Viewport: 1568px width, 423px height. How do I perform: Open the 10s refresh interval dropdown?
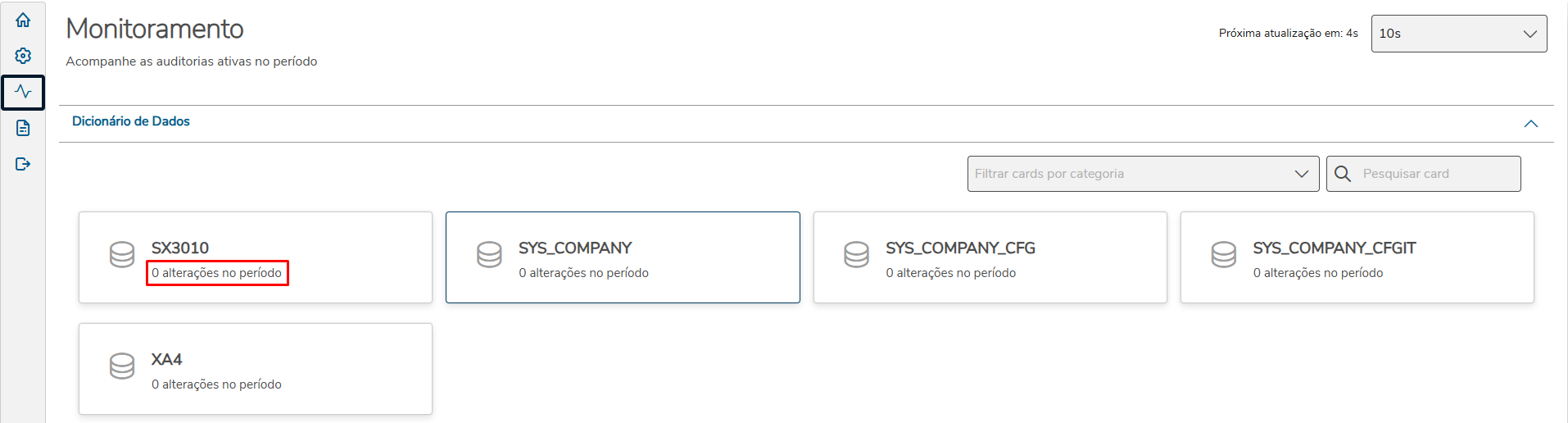click(1458, 34)
